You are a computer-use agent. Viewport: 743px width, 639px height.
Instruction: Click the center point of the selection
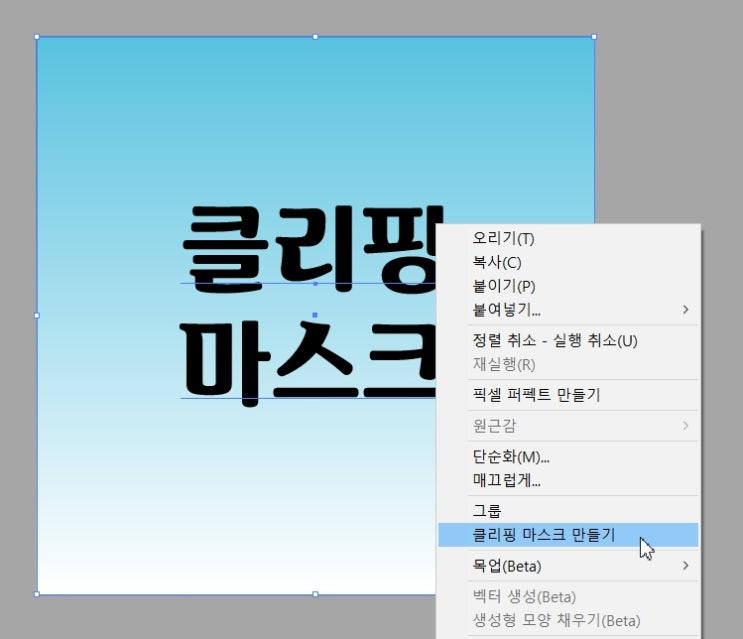click(315, 315)
